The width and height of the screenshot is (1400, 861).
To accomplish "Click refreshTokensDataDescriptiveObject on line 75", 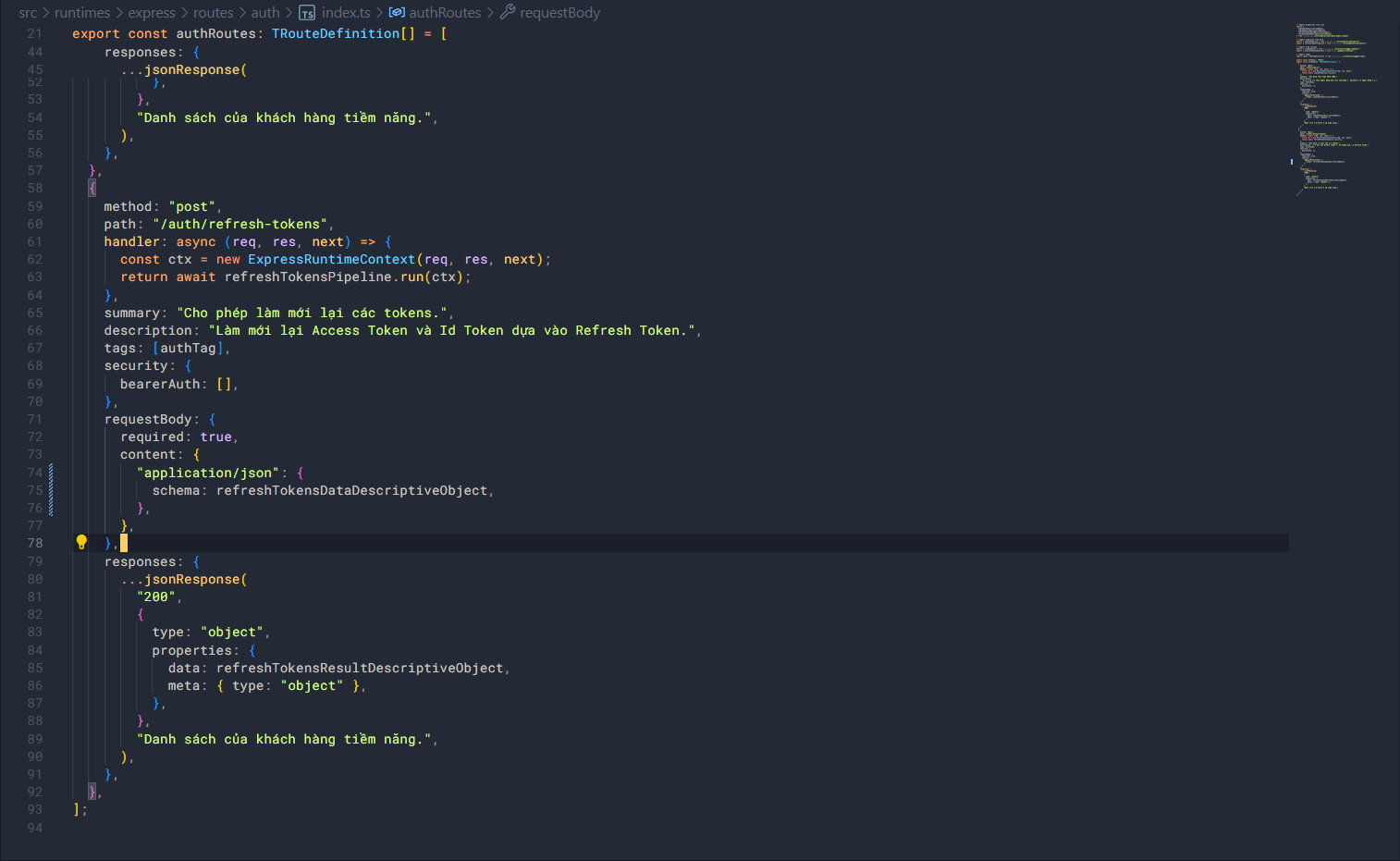I will point(351,491).
